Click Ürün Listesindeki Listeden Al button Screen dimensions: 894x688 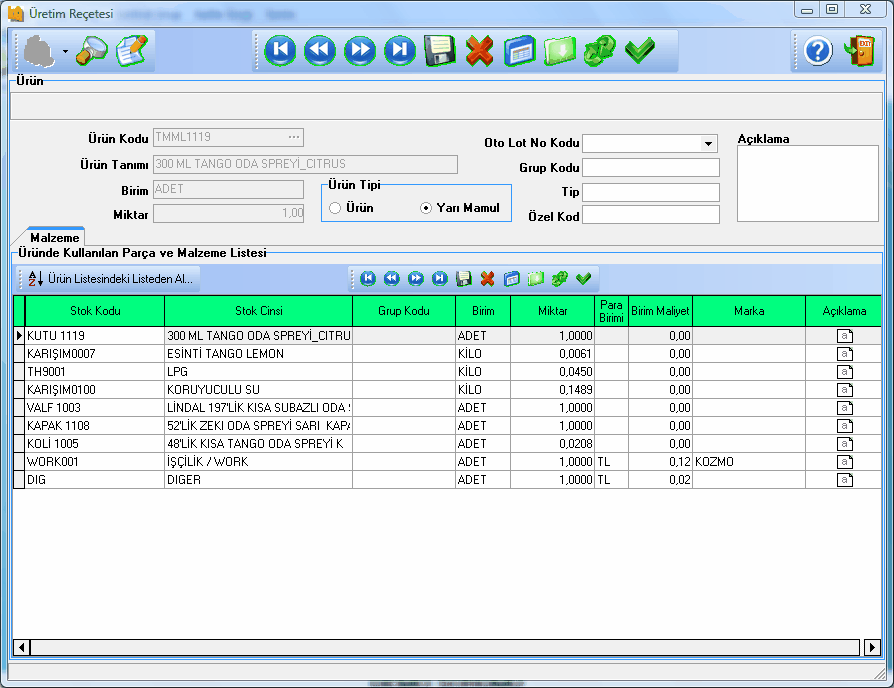click(x=111, y=279)
